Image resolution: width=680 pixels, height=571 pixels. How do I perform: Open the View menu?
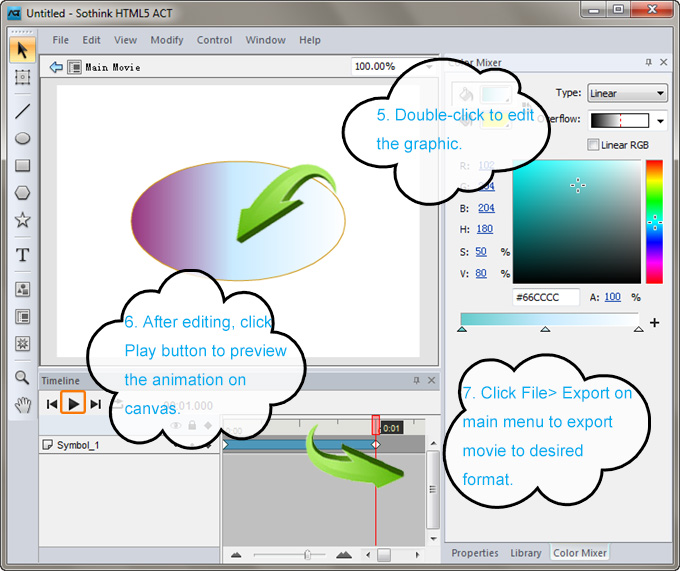tap(125, 40)
